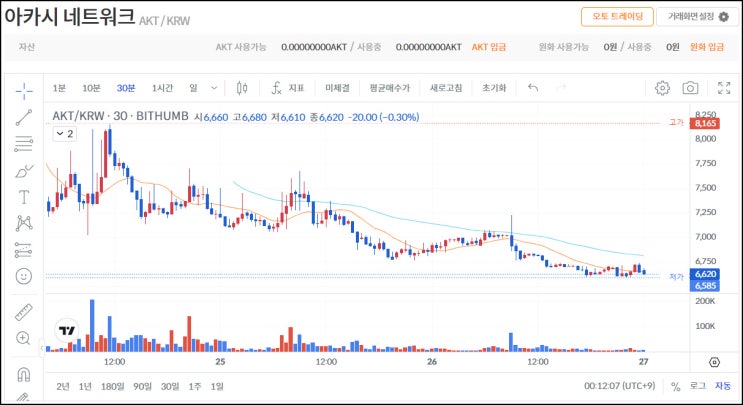
Task: Select the crosshair cursor tool
Action: [24, 90]
